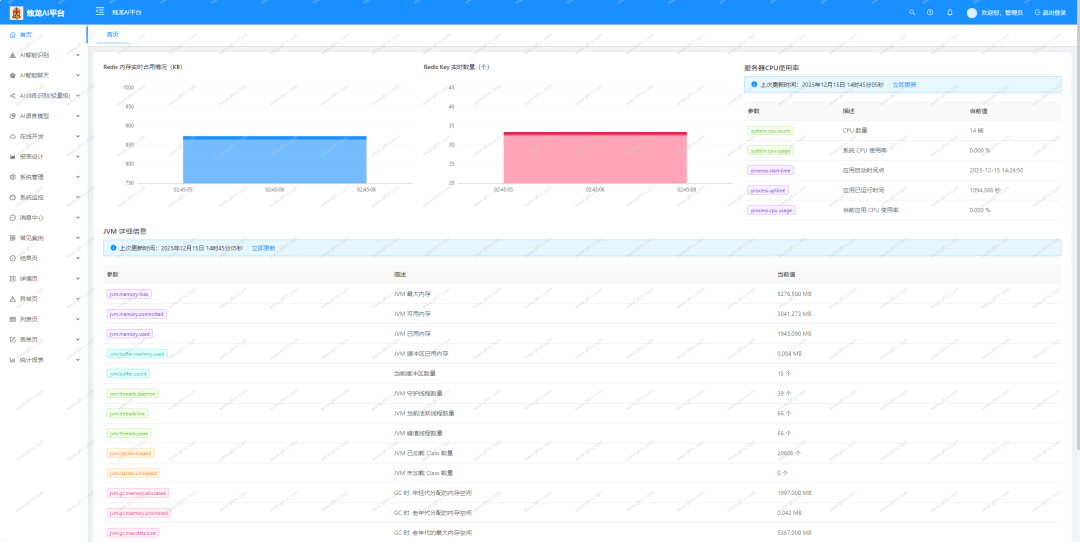Screen dimensions: 1080x542
Task: Click the 报表设计 chart icon
Action: point(12,156)
